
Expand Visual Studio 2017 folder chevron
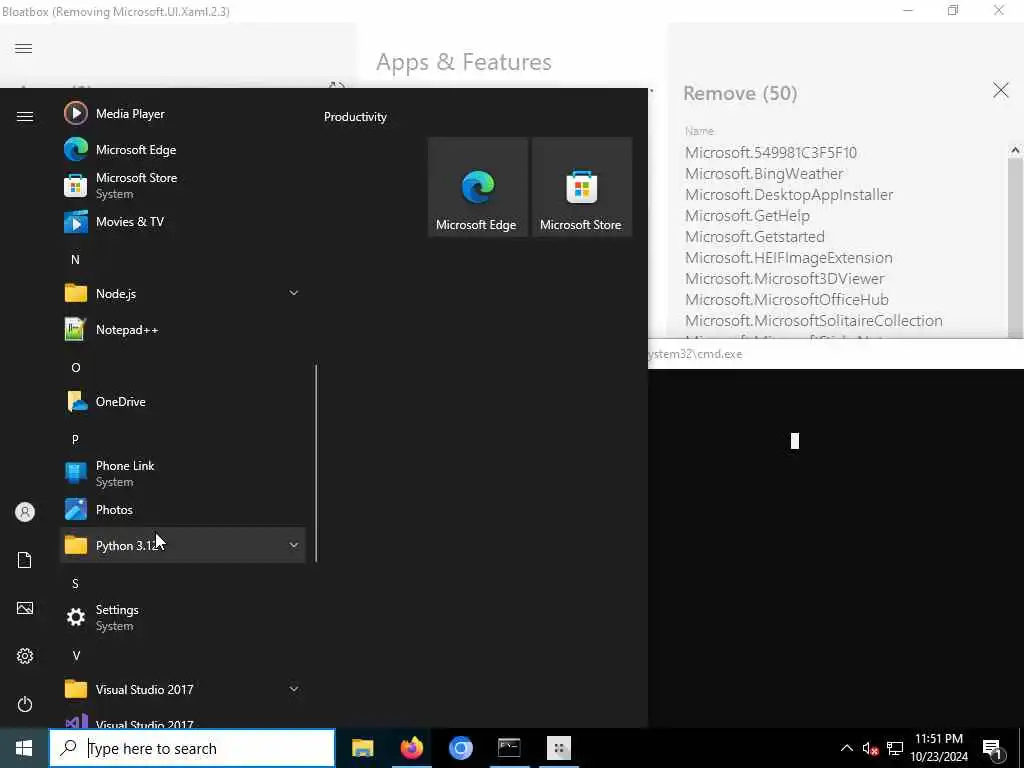(x=294, y=689)
